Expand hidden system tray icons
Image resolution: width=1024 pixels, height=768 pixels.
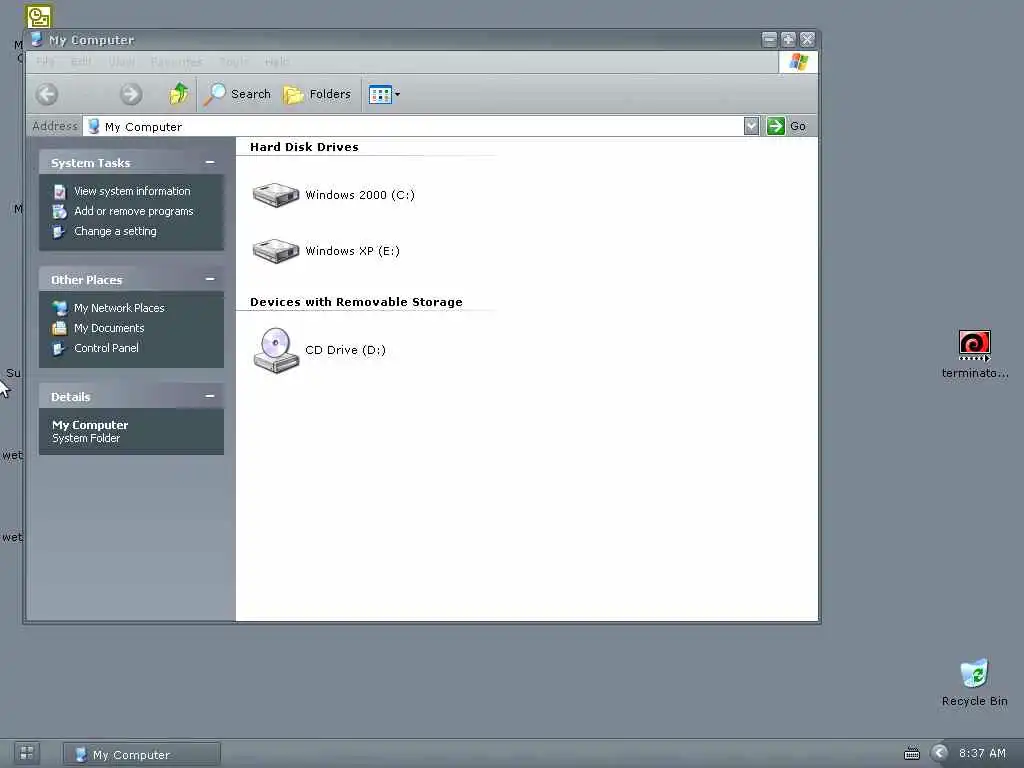[939, 753]
